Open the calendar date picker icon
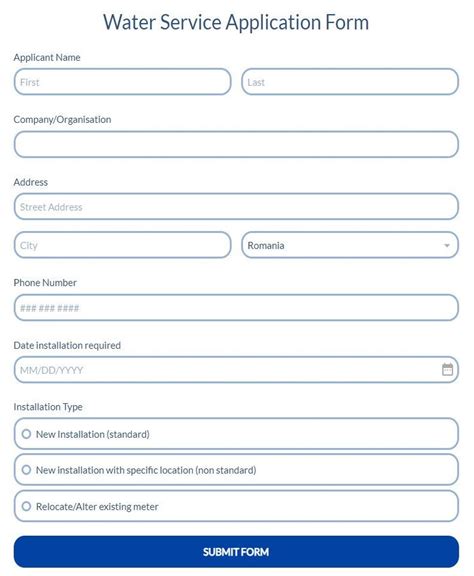Viewport: 474px width, 576px height. coord(447,369)
